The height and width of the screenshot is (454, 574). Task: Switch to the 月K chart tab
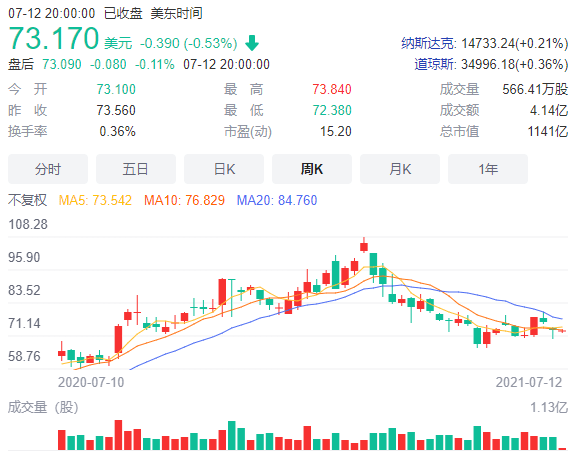[x=400, y=169]
